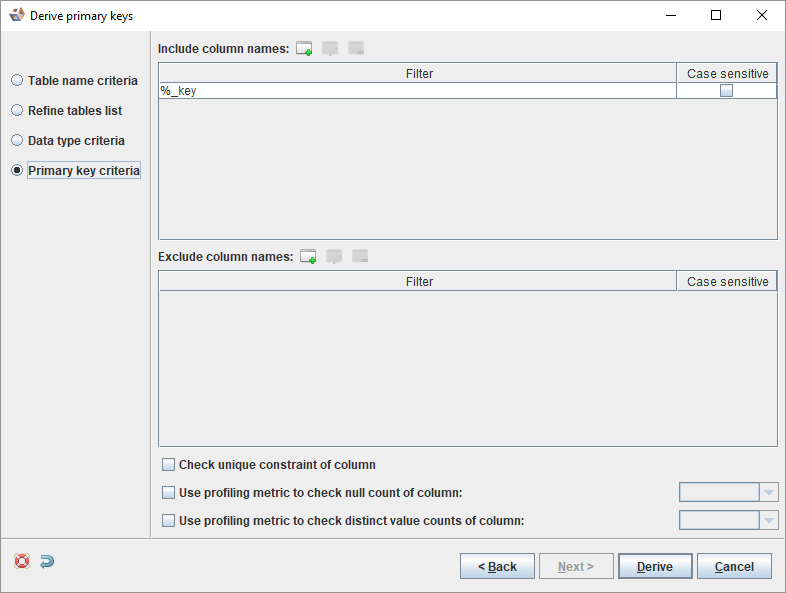Screen dimensions: 786x593
Task: Open the distinct value counts metric dropdown
Action: 768,520
